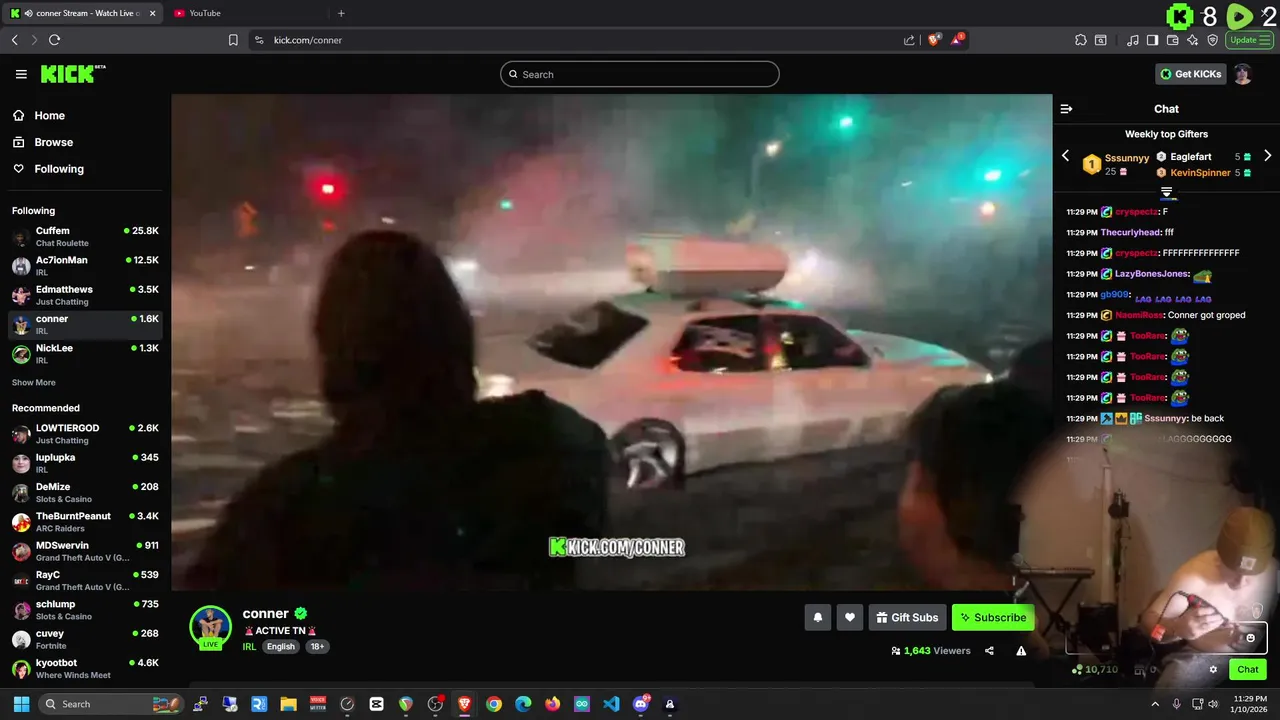Open Cuffem's Chat Roulette channel
This screenshot has width=1280, height=720.
point(85,237)
